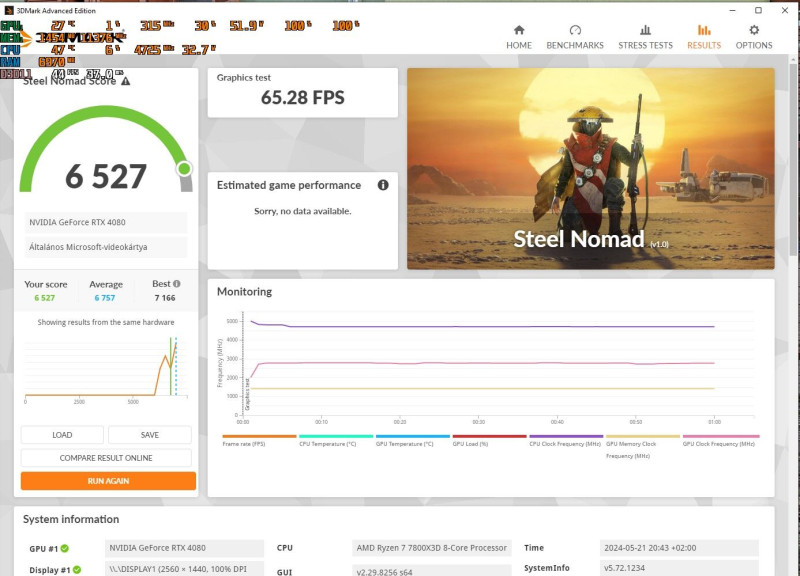
Task: Click the info icon next to Best
Action: point(177,284)
